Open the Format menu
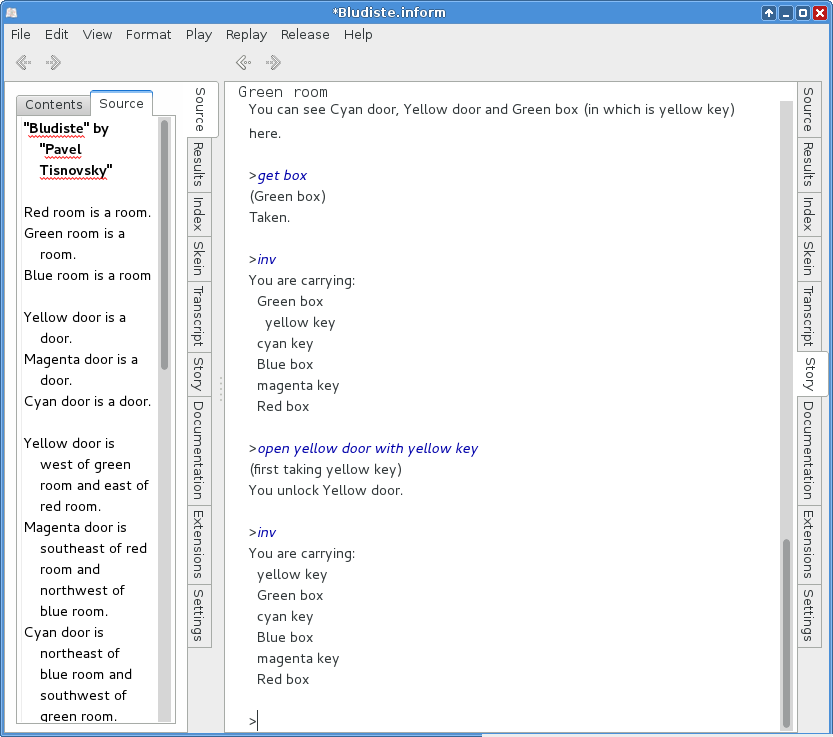Image resolution: width=833 pixels, height=737 pixels. 148,34
